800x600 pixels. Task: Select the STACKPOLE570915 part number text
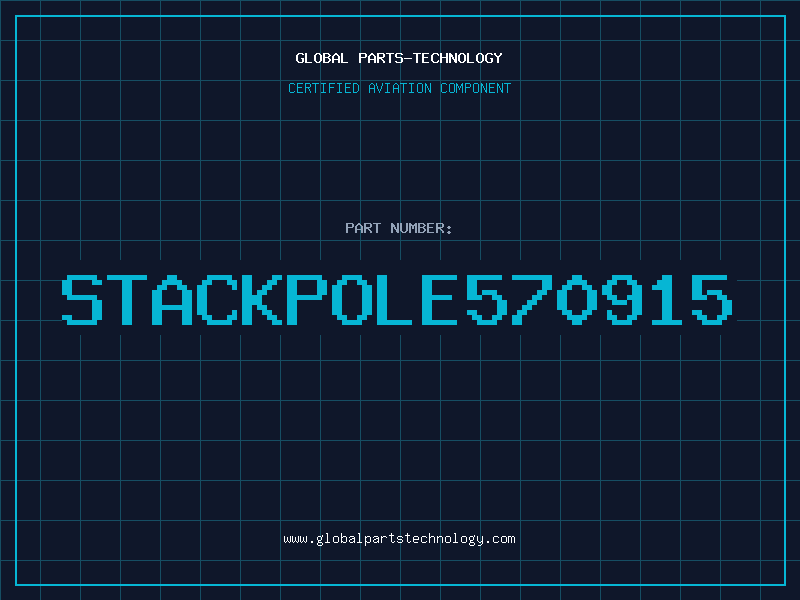pyautogui.click(x=397, y=300)
